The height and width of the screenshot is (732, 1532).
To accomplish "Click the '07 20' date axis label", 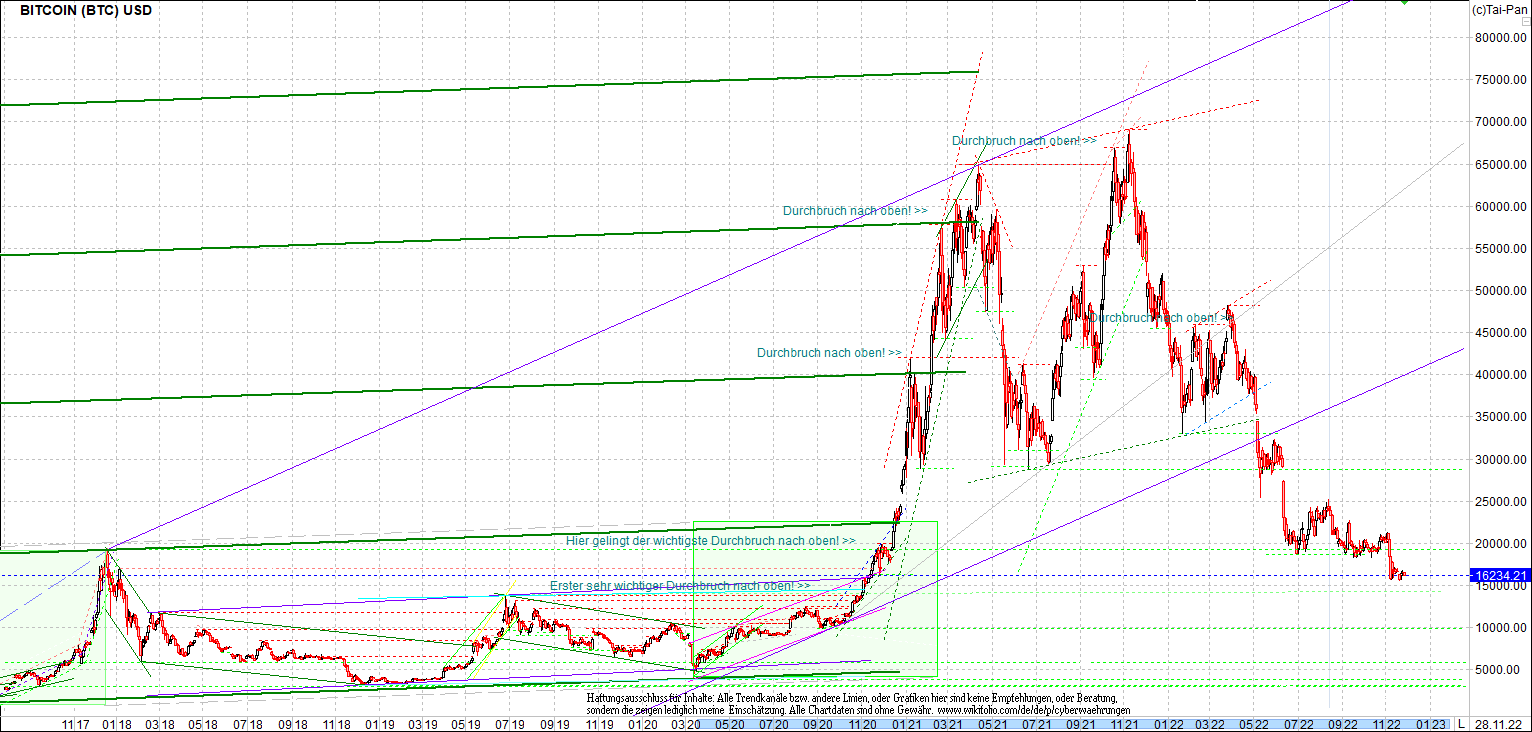I will click(x=774, y=724).
